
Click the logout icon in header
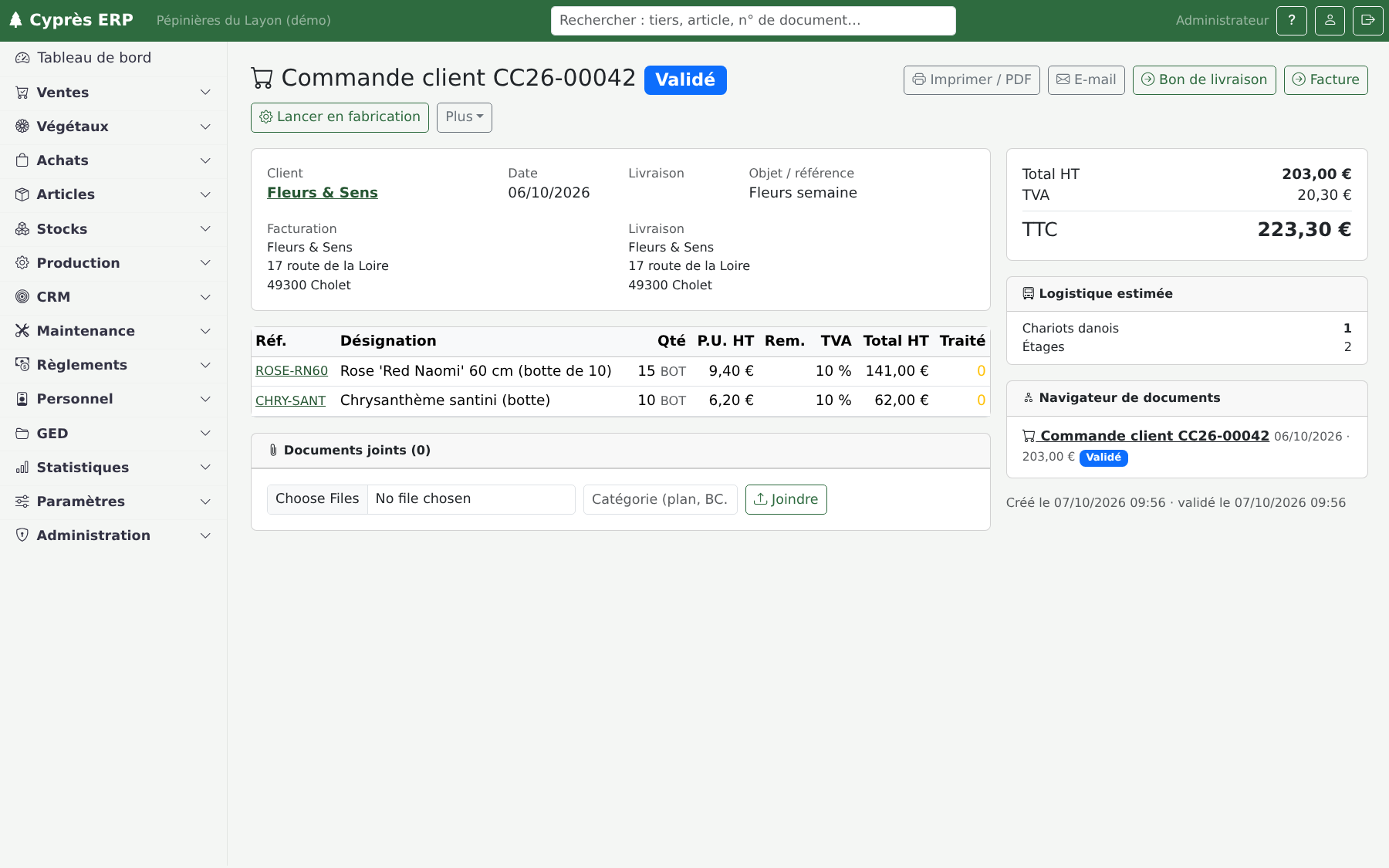click(1367, 21)
